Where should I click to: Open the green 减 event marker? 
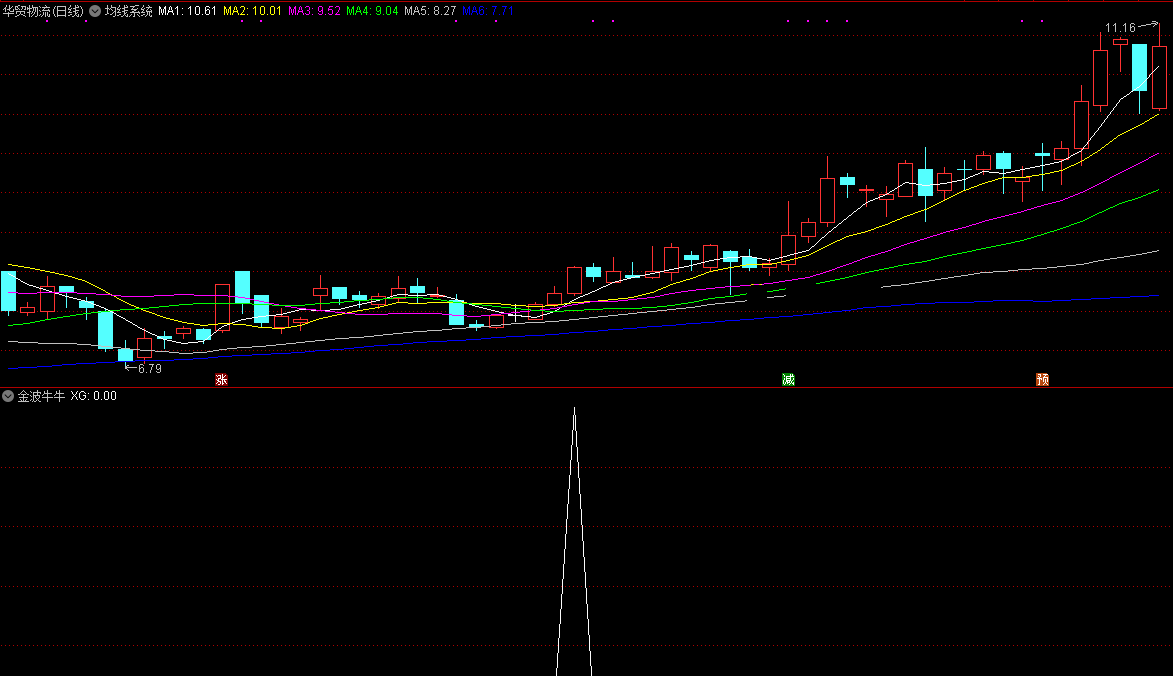pyautogui.click(x=788, y=379)
